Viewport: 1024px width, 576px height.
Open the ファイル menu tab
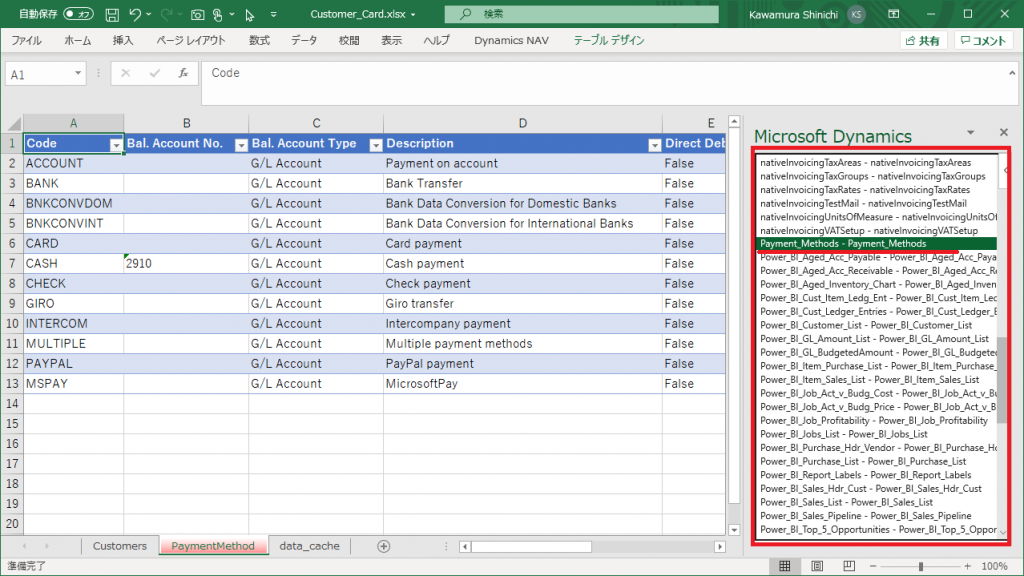(27, 40)
